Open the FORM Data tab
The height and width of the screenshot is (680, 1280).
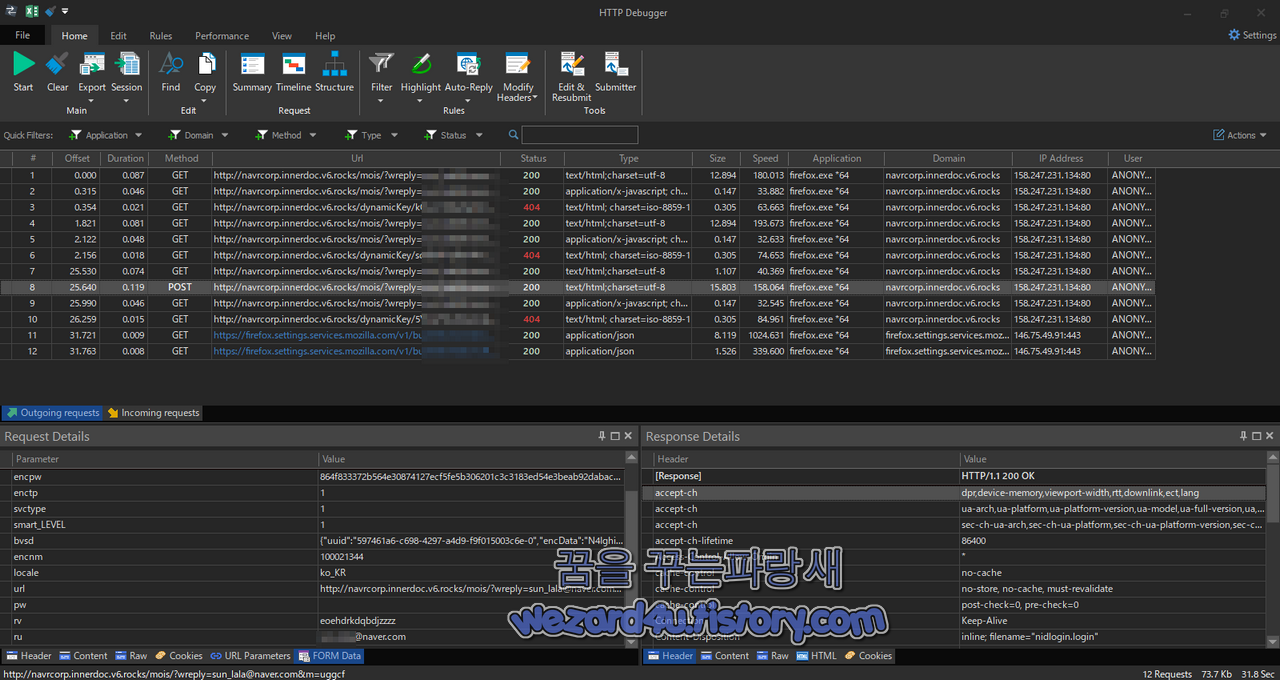click(329, 656)
